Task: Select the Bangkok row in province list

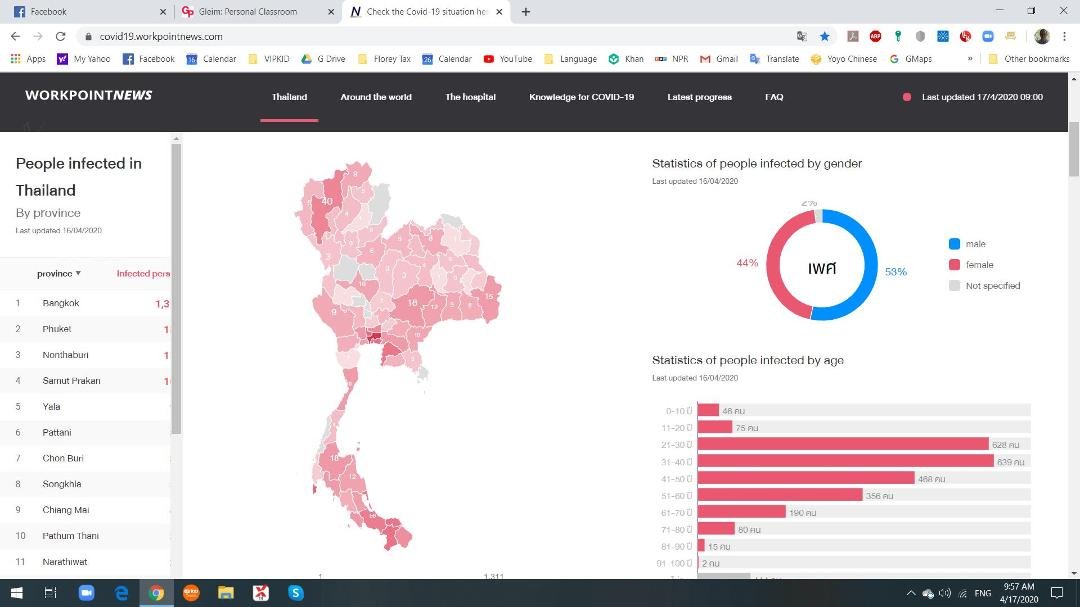Action: tap(85, 303)
